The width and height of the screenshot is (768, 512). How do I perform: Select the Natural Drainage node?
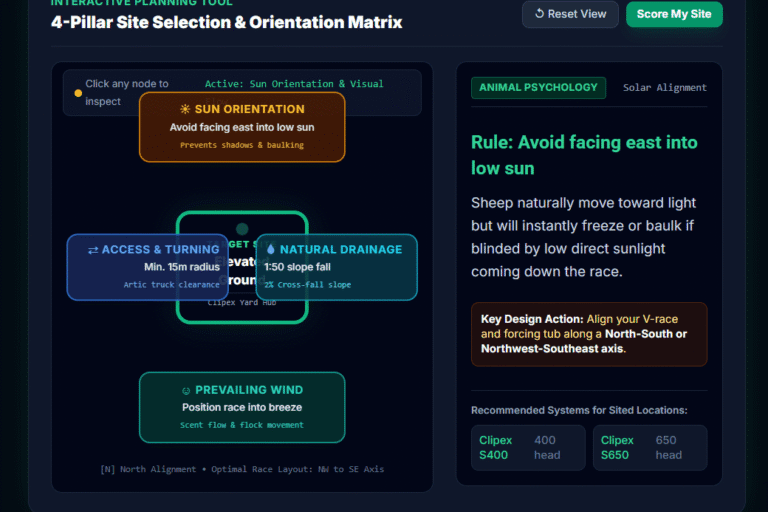pos(336,267)
